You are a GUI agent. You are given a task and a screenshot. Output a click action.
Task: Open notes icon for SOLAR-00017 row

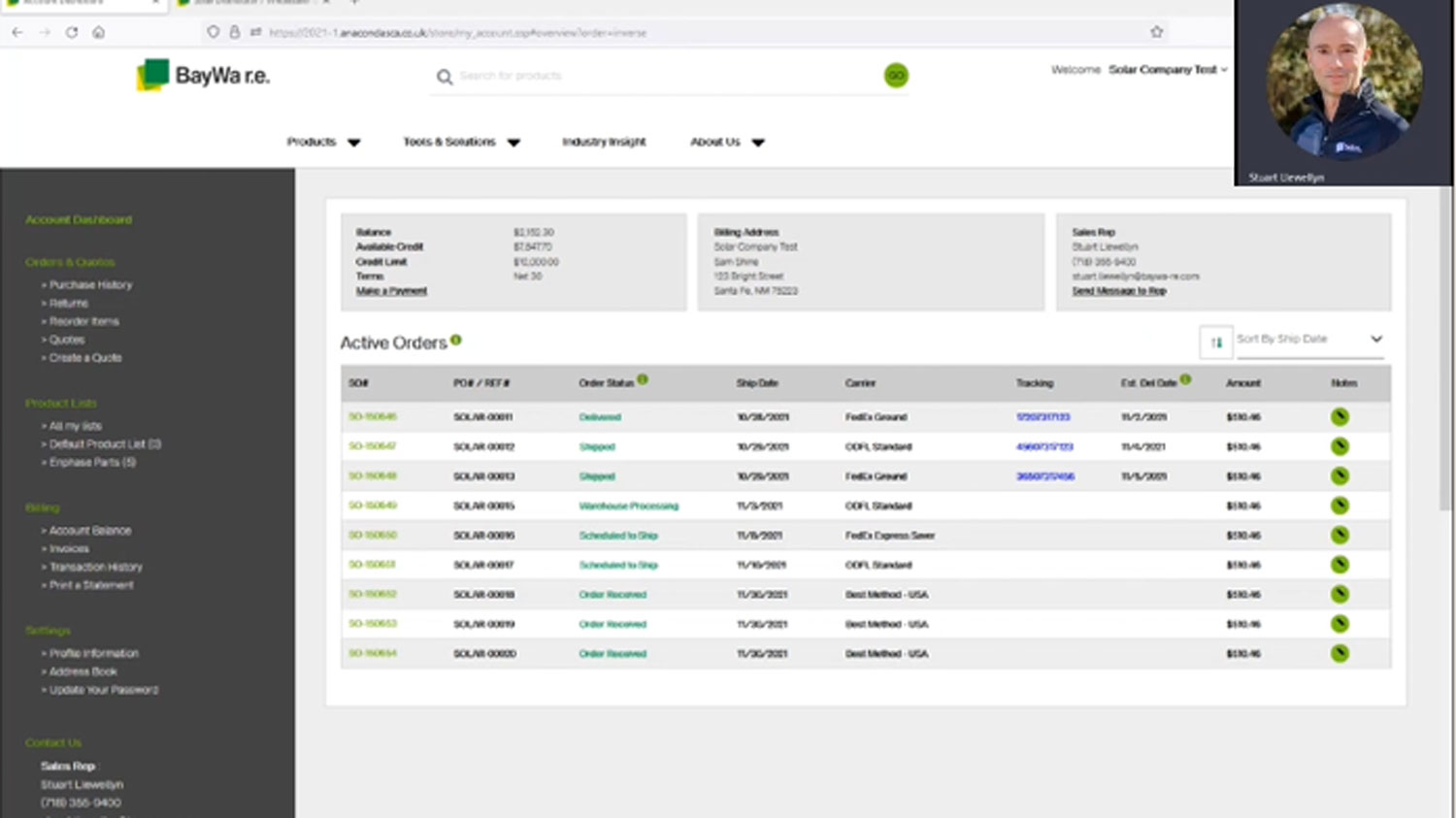(1340, 565)
